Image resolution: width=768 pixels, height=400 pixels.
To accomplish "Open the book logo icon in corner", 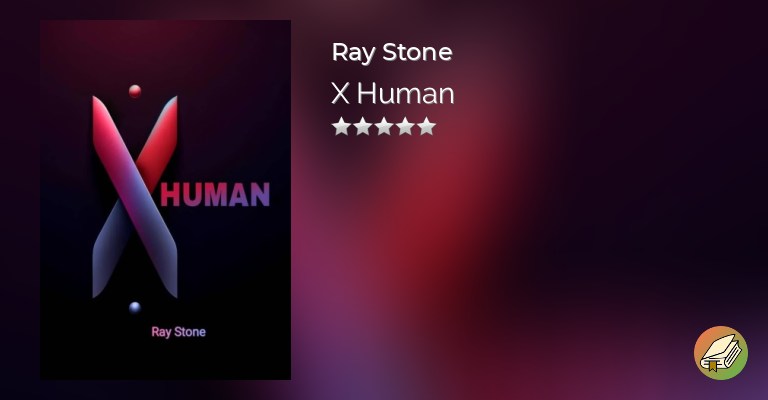I will click(x=720, y=353).
